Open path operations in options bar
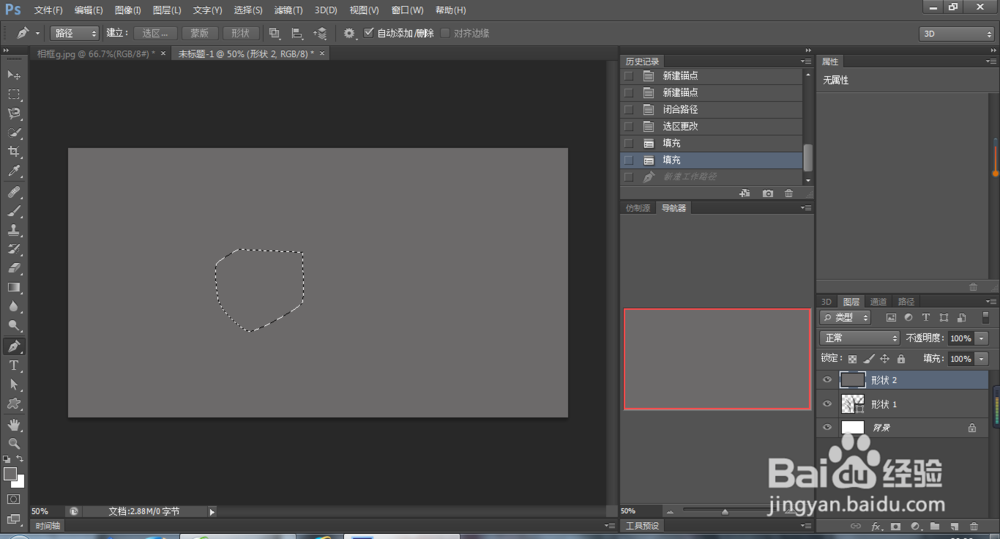This screenshot has width=1000, height=539. tap(274, 33)
